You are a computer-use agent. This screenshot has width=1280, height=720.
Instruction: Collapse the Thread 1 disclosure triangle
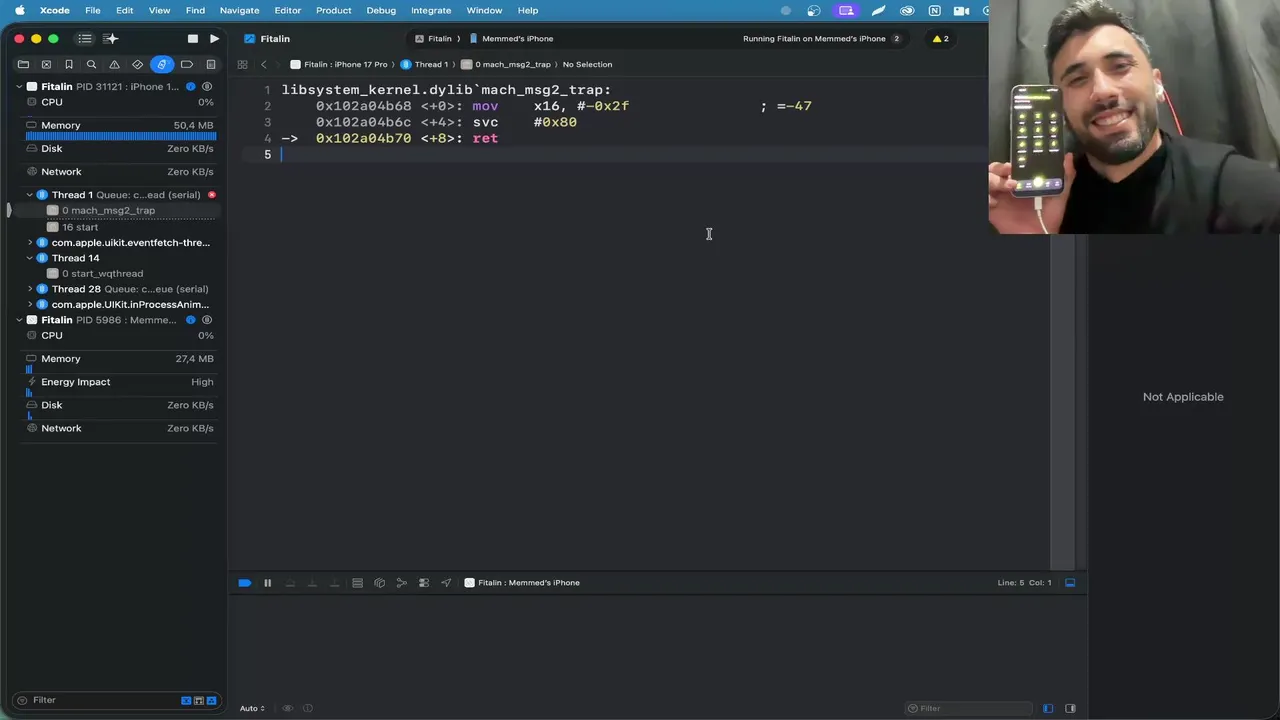(30, 194)
